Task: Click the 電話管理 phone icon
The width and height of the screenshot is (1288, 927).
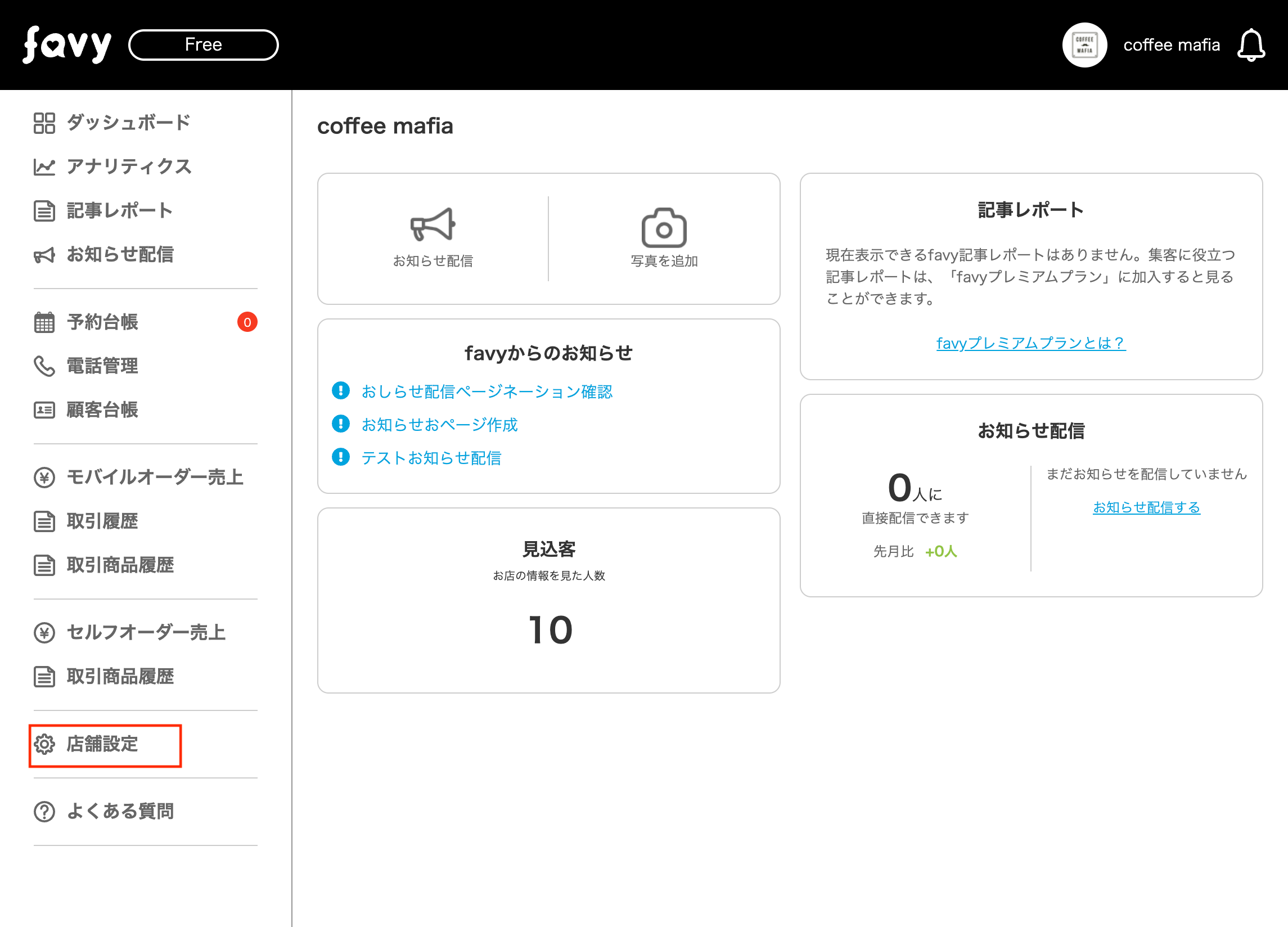Action: click(44, 366)
